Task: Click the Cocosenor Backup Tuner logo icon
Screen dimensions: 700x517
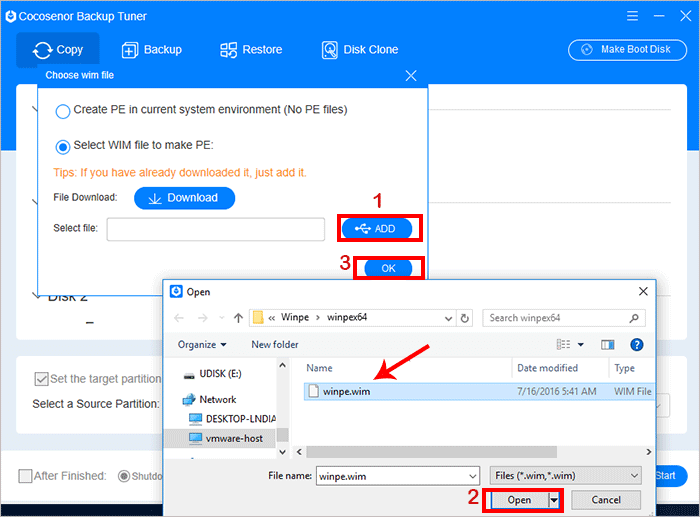Action: (11, 16)
